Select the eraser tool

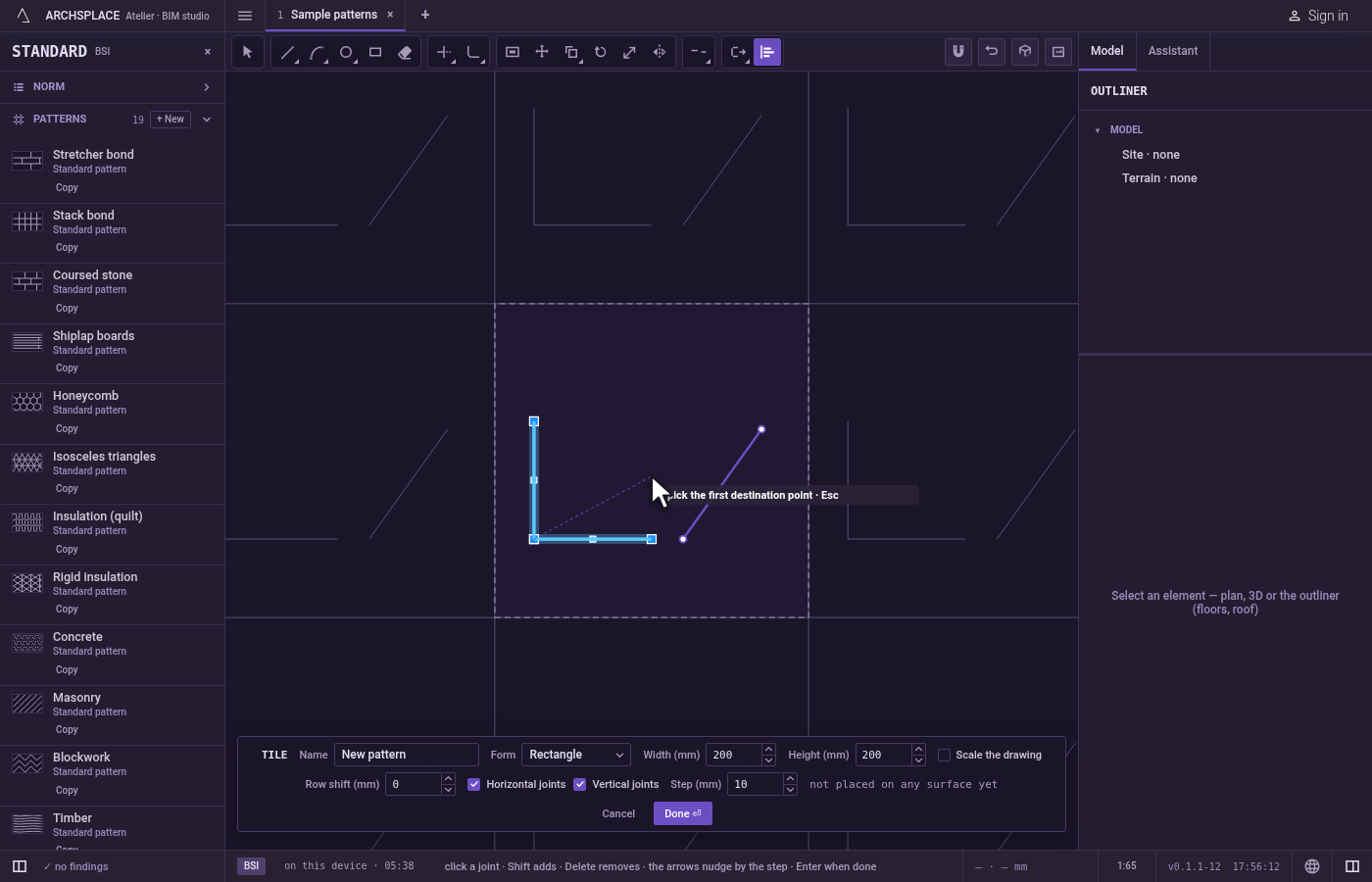tap(405, 52)
